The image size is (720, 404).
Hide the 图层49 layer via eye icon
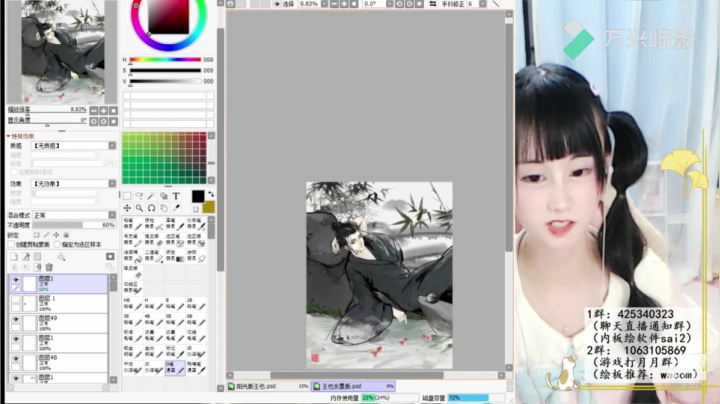tap(16, 319)
